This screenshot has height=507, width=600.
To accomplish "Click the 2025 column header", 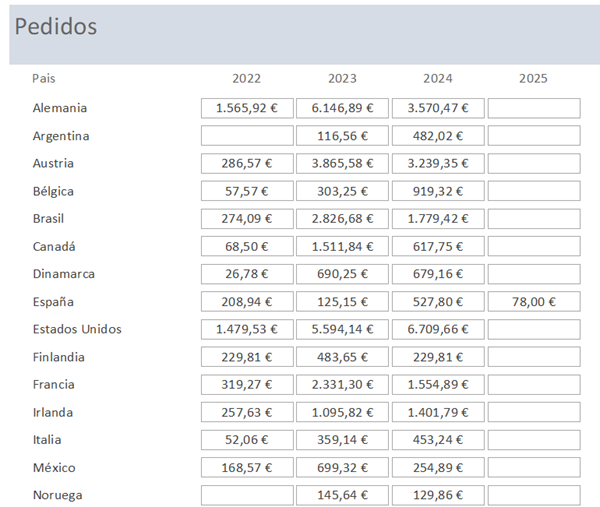I will tap(533, 78).
